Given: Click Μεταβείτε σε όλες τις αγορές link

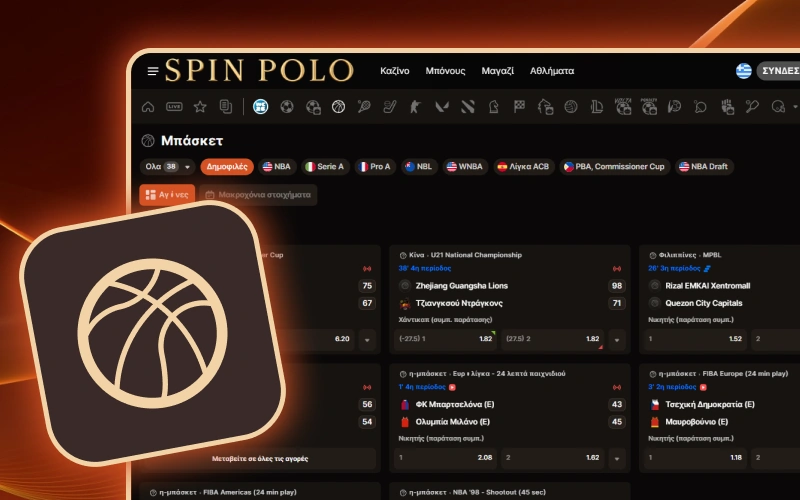Looking at the screenshot, I should (260, 459).
